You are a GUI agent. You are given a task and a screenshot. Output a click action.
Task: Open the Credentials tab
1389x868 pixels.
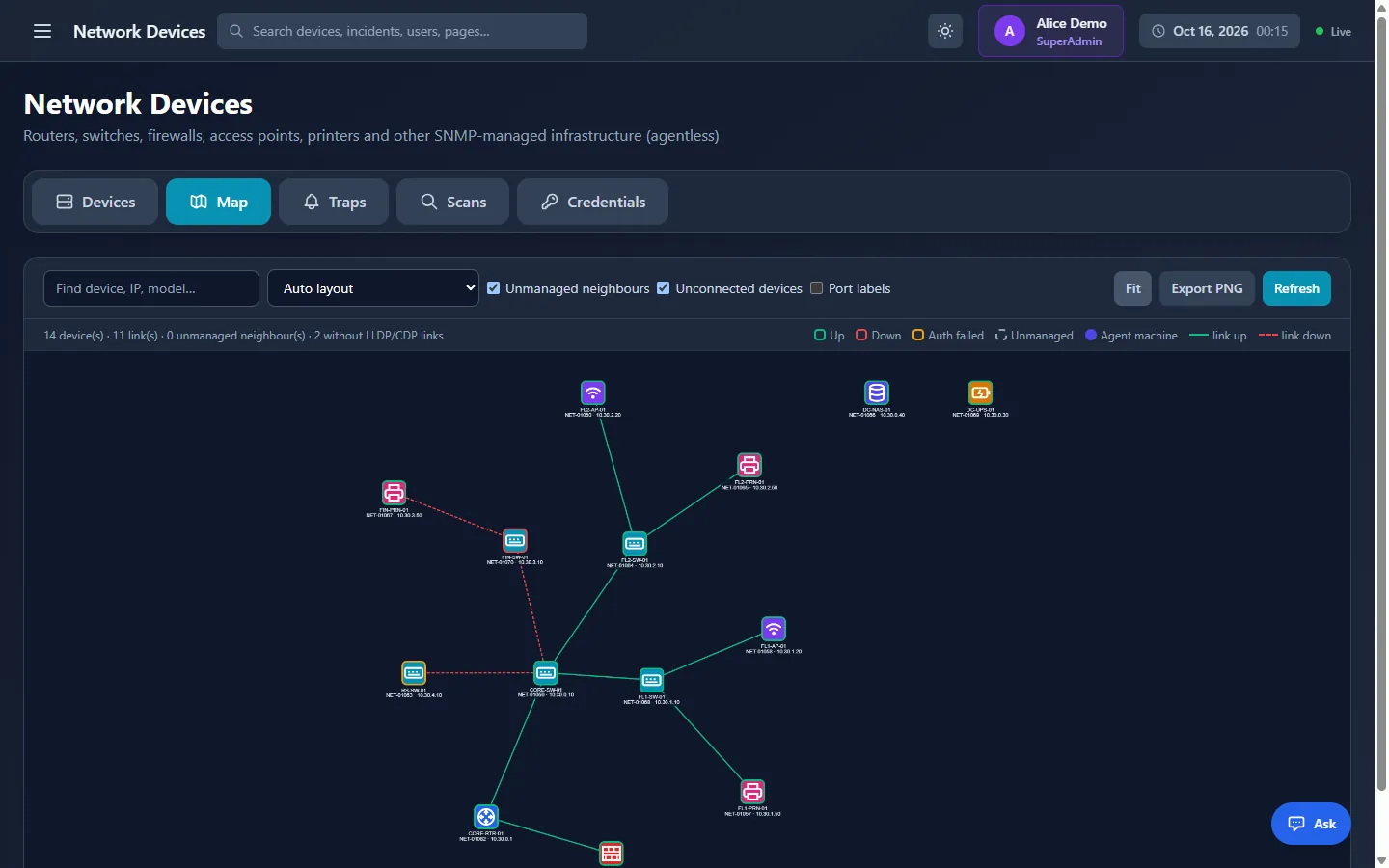click(592, 202)
